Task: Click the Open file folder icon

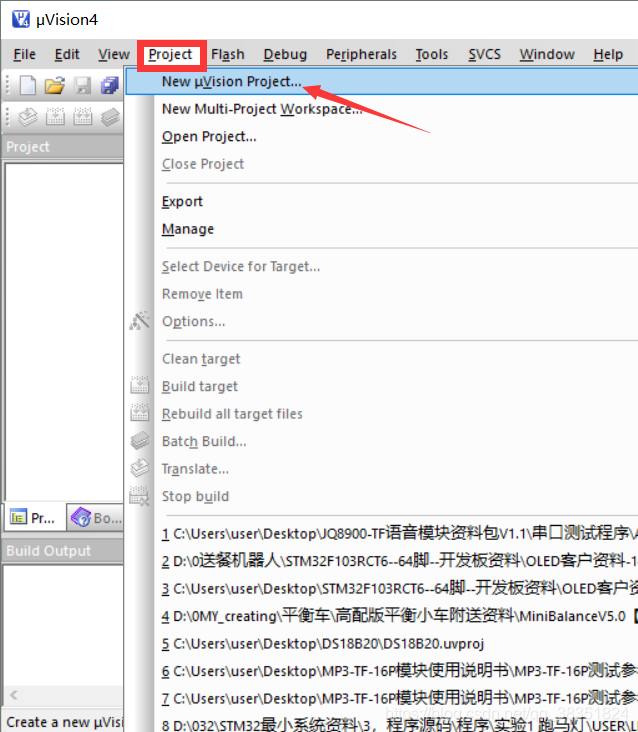Action: coord(55,85)
